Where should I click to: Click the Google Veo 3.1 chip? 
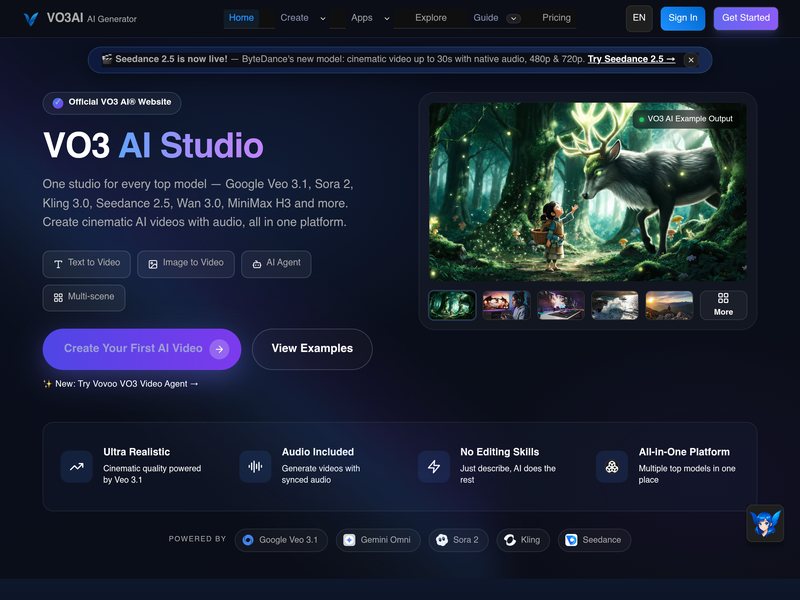coord(281,540)
